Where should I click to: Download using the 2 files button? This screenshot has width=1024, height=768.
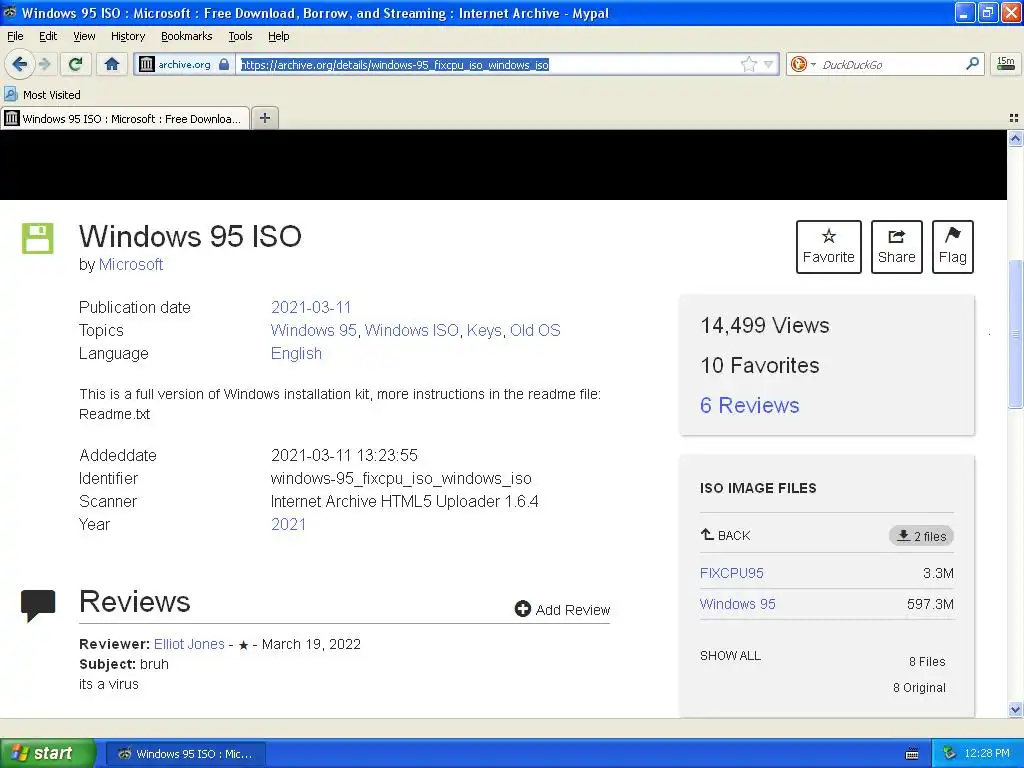coord(921,536)
